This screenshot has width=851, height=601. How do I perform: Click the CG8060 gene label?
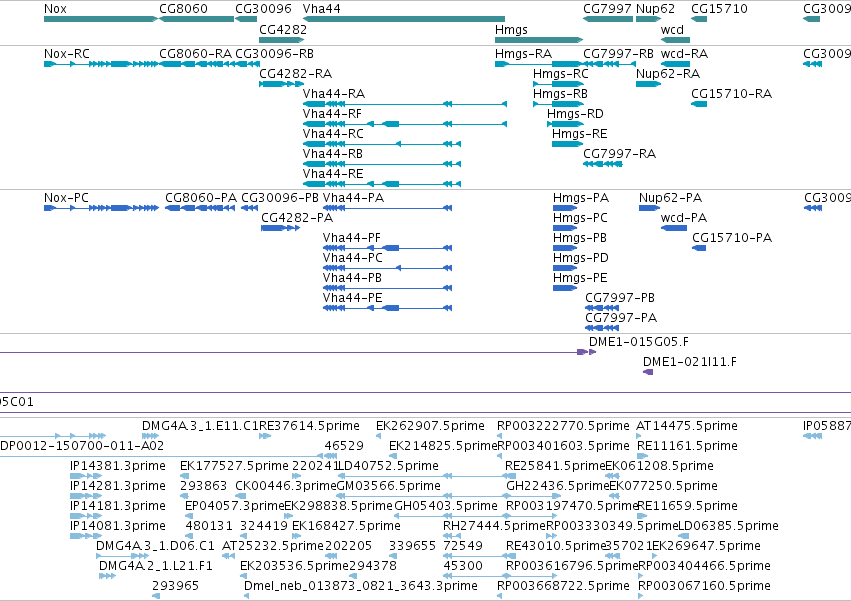[183, 9]
